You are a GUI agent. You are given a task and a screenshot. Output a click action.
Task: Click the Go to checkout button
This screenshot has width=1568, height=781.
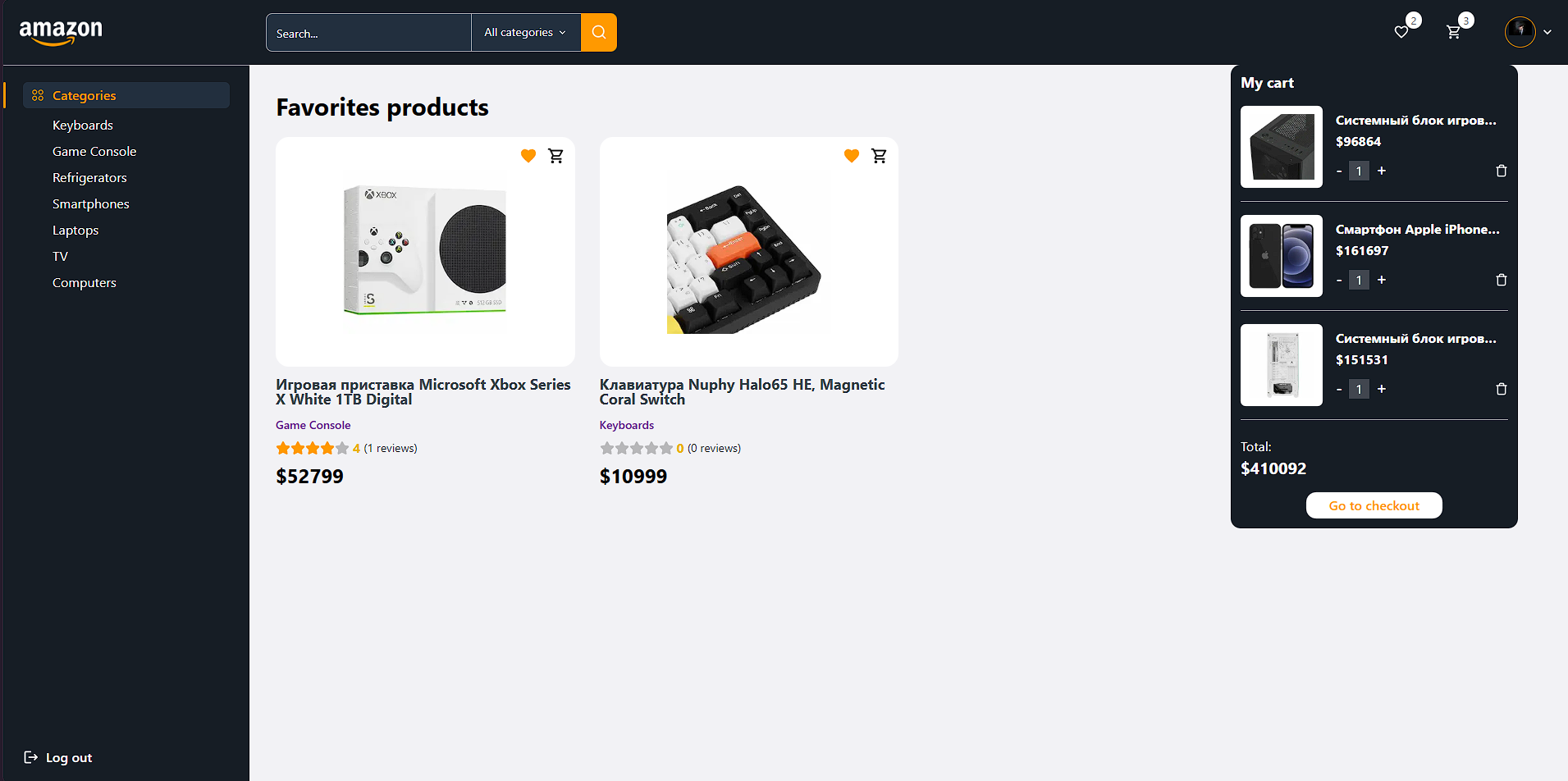pyautogui.click(x=1374, y=505)
